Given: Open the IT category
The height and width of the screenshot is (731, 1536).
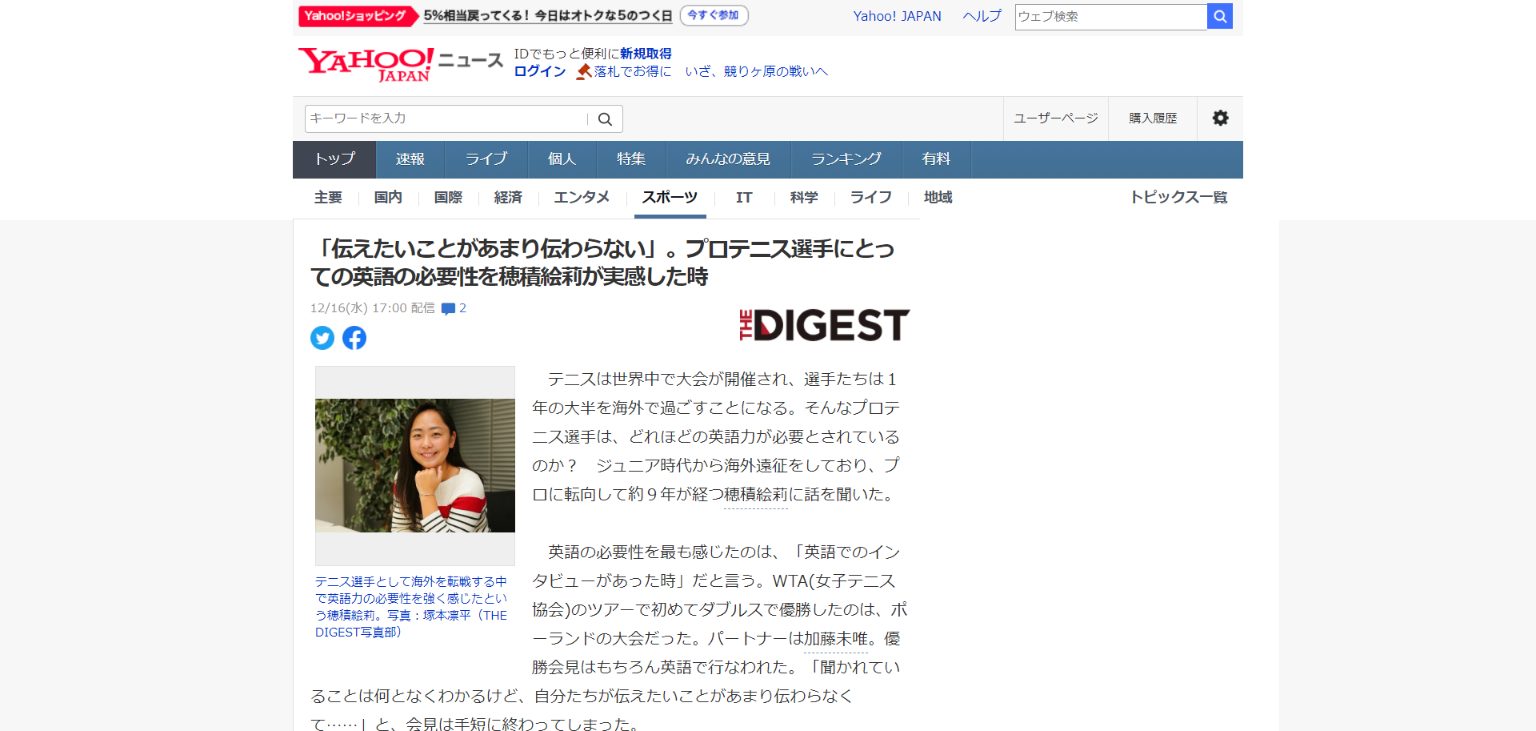Looking at the screenshot, I should [x=744, y=198].
